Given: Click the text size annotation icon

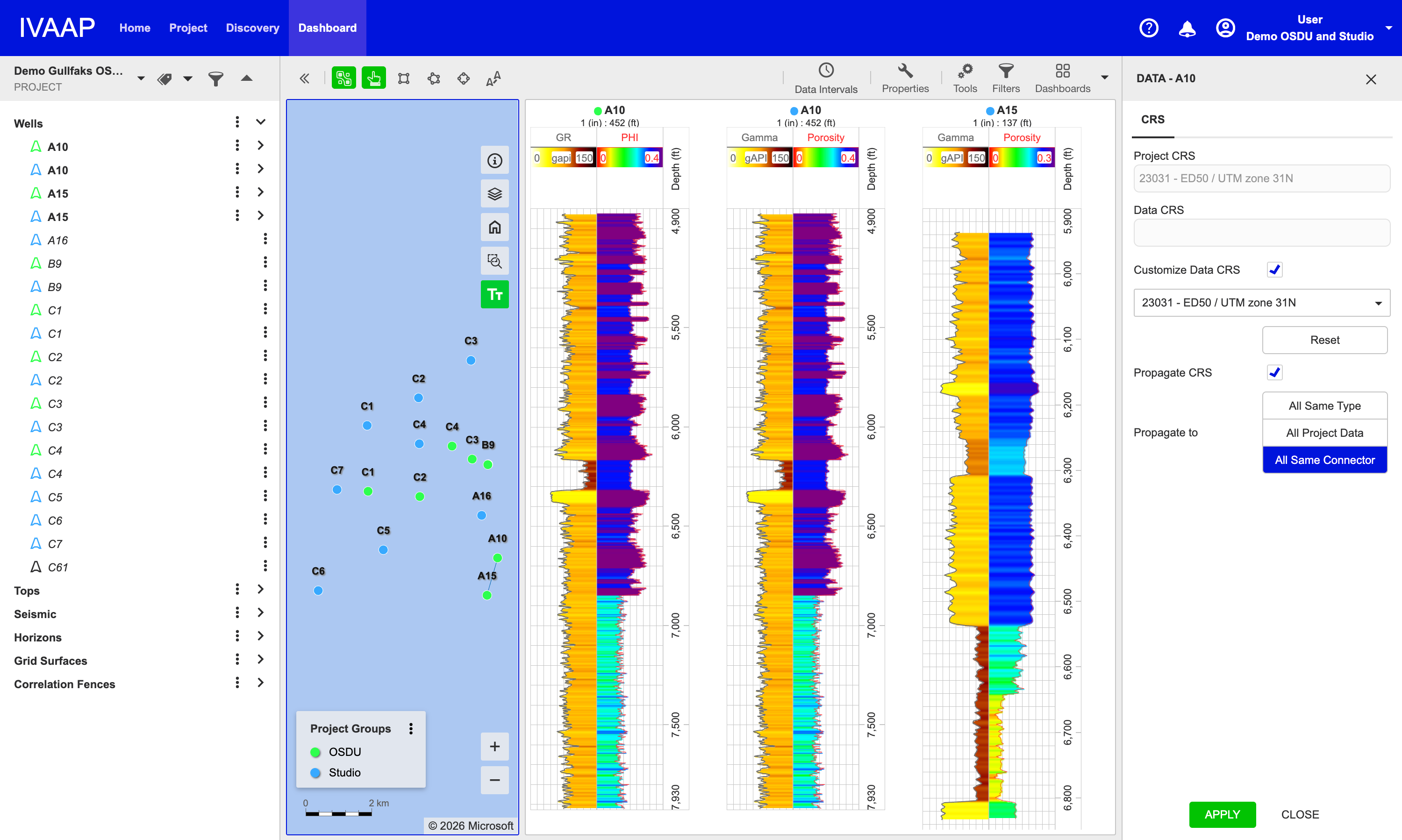Looking at the screenshot, I should click(x=493, y=78).
